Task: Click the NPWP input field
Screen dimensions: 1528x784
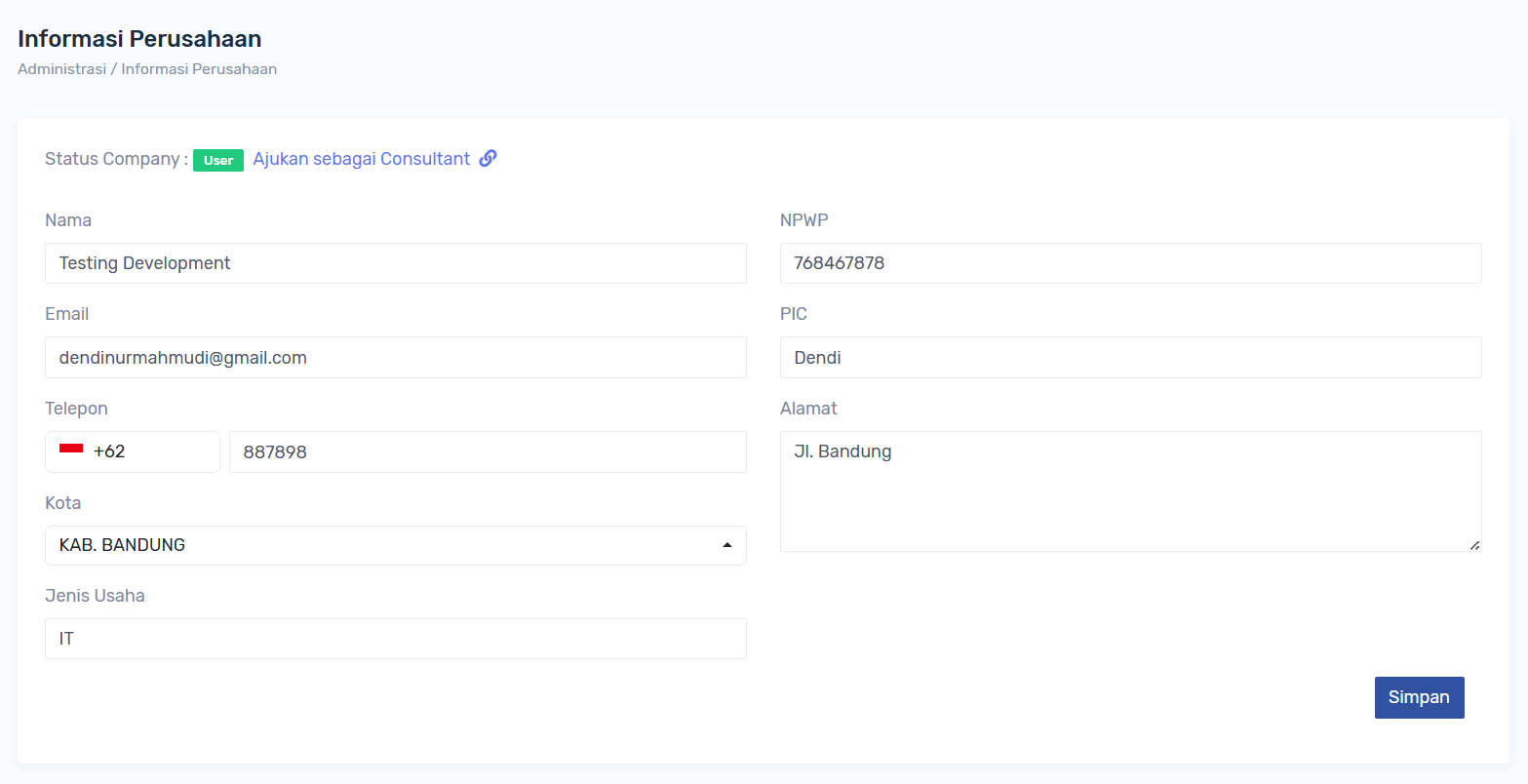Action: click(x=1130, y=263)
